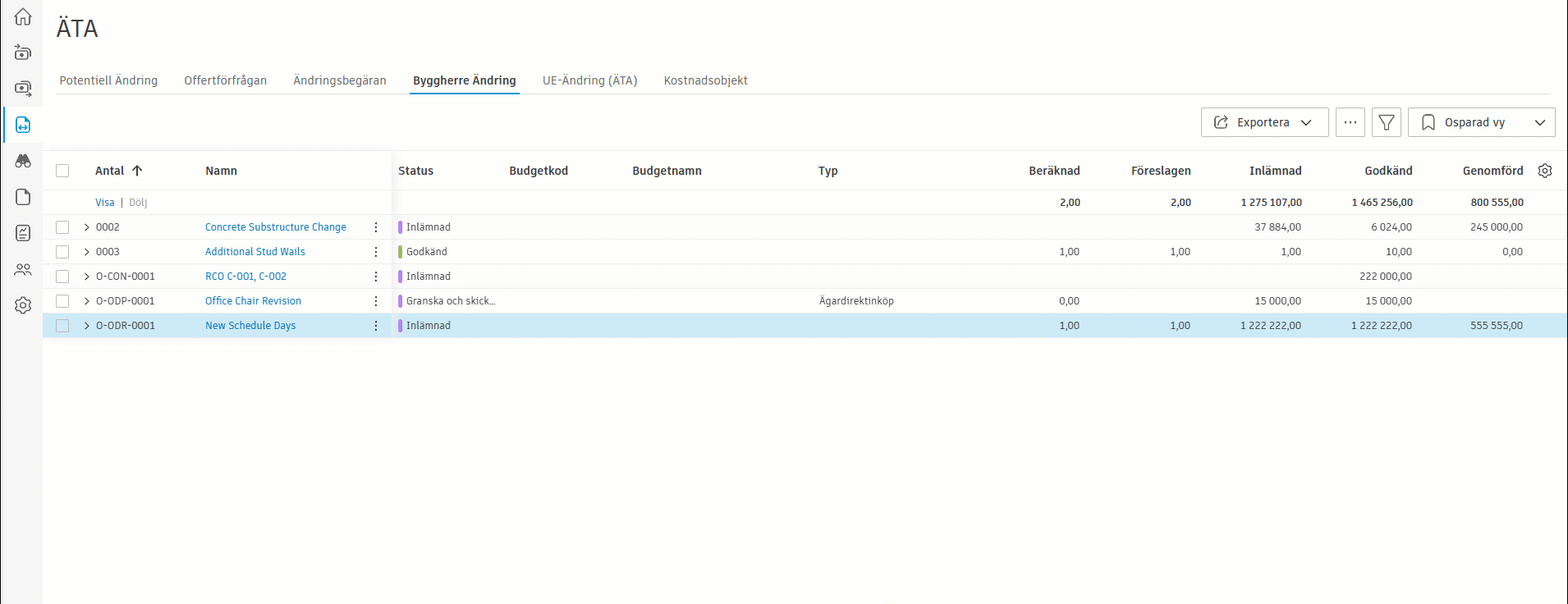Open row menu for Concrete Substructure Change
Image resolution: width=1568 pixels, height=604 pixels.
point(376,227)
